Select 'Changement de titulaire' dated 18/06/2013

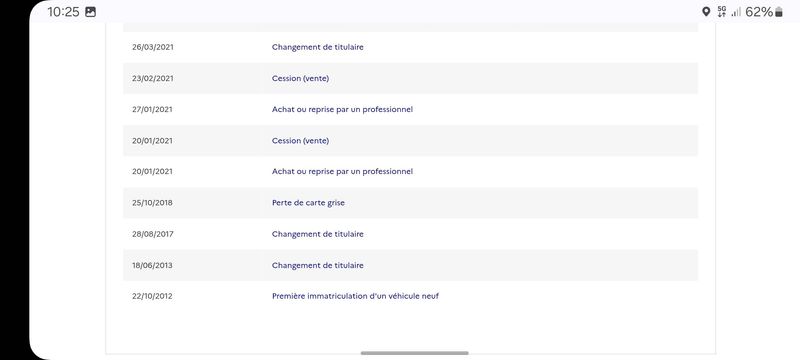pyautogui.click(x=318, y=266)
